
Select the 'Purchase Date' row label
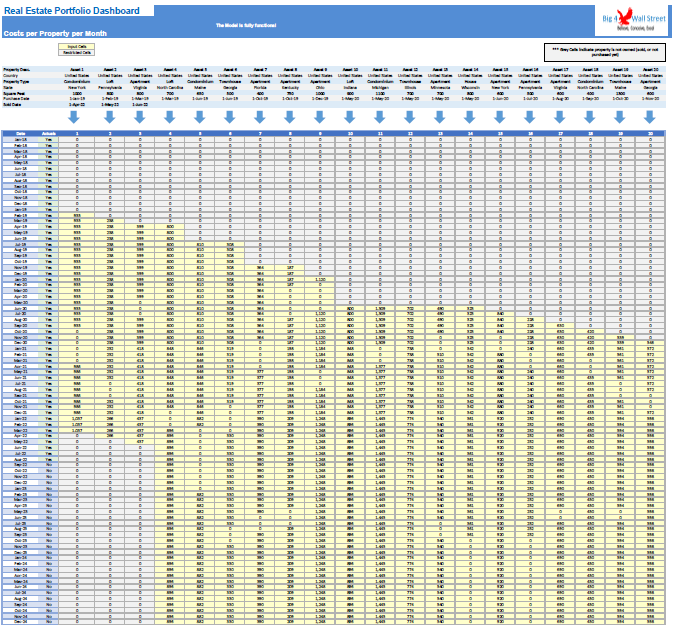pos(16,99)
